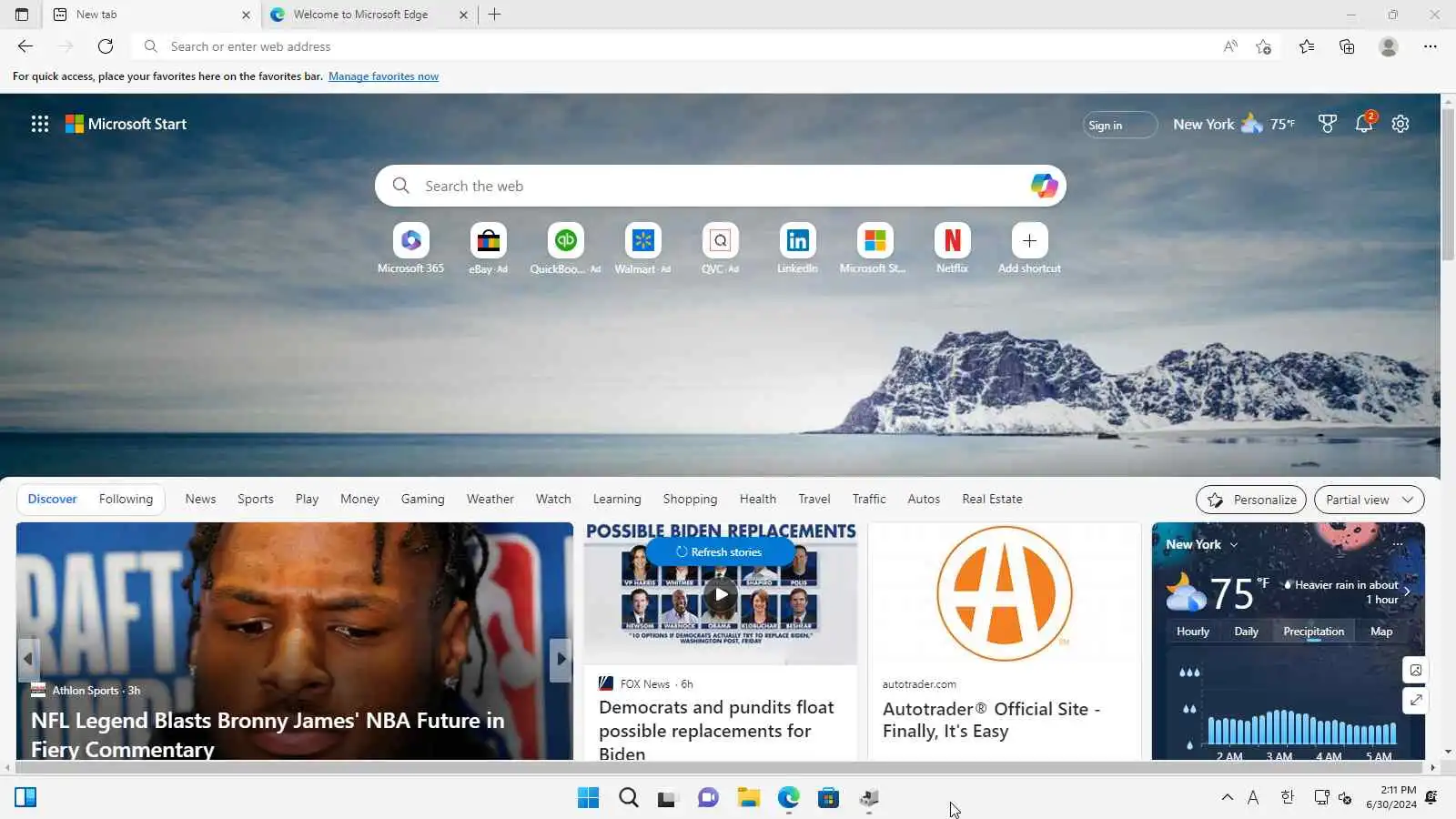The width and height of the screenshot is (1456, 819).
Task: Open the Windows Start button
Action: point(588,798)
